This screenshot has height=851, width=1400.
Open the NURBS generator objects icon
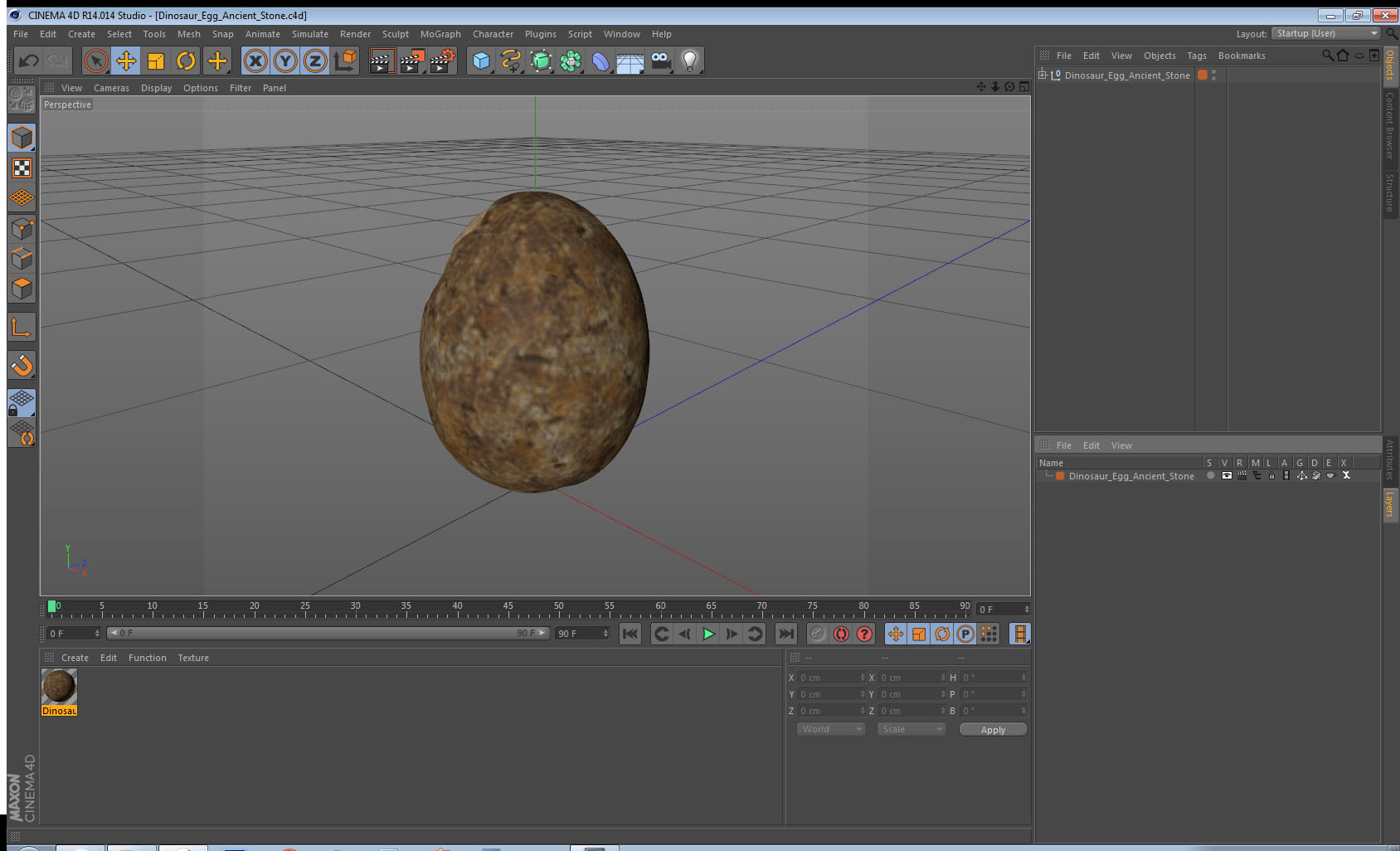click(541, 61)
